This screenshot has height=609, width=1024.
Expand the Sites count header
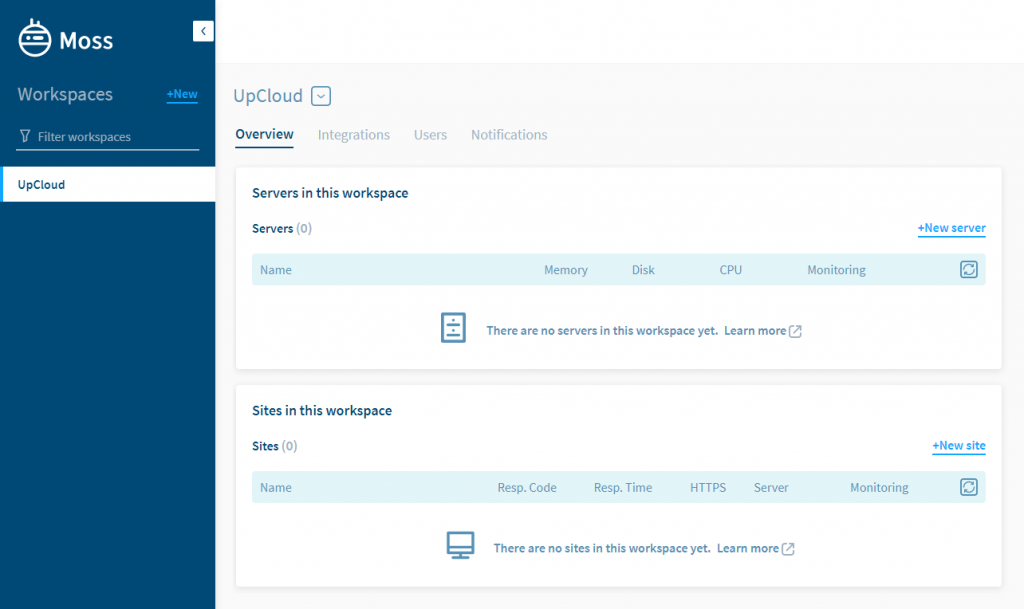274,446
